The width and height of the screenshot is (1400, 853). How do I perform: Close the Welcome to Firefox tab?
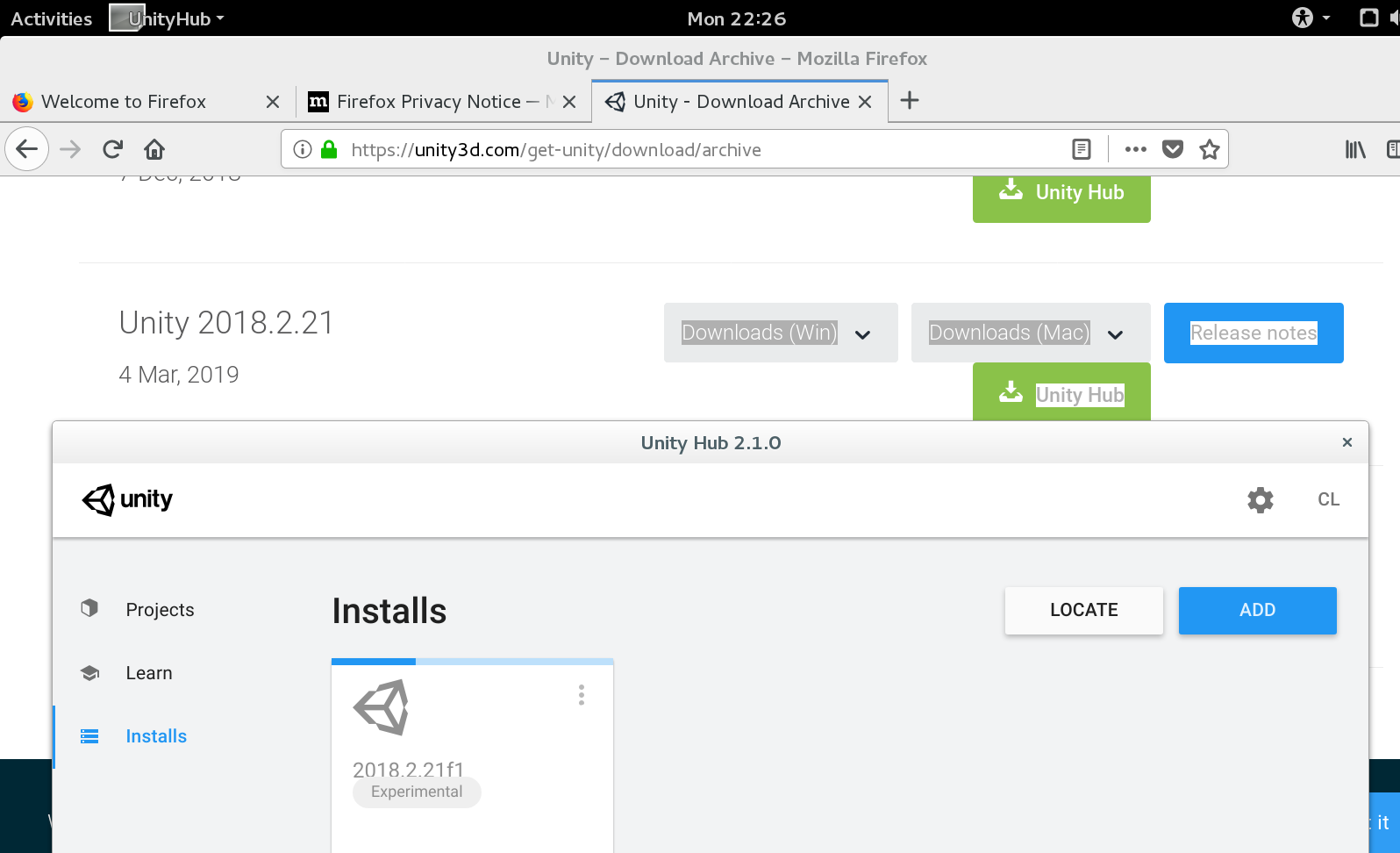tap(273, 102)
